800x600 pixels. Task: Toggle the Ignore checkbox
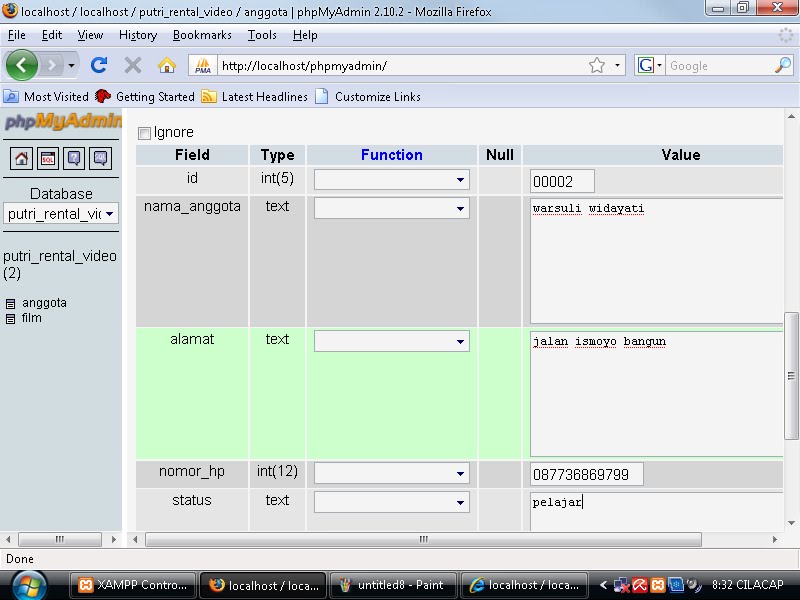(144, 133)
